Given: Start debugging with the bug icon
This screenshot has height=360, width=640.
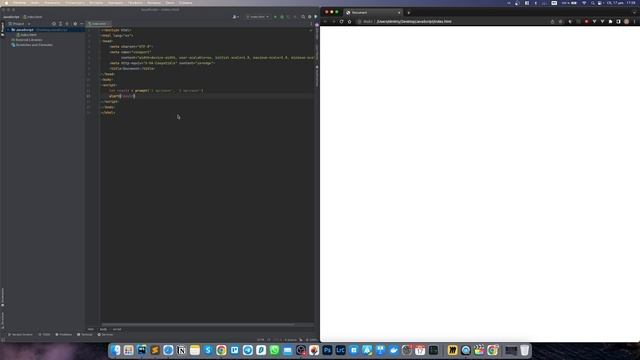Looking at the screenshot, I should (x=282, y=17).
